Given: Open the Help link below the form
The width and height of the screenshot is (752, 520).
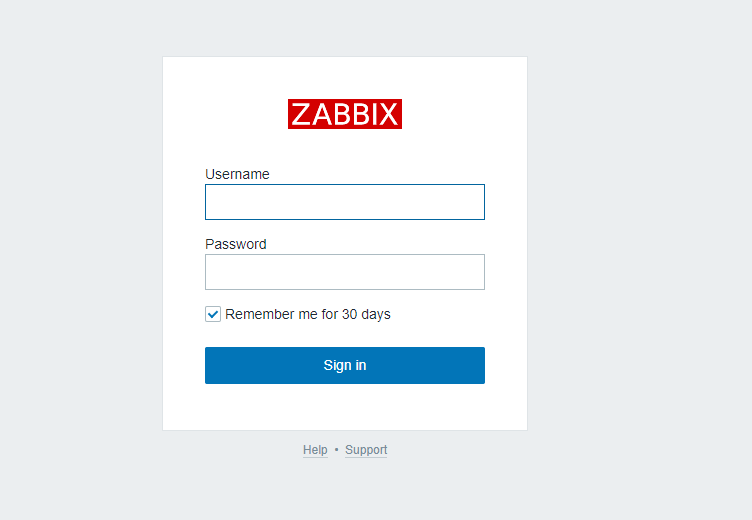Looking at the screenshot, I should (315, 450).
